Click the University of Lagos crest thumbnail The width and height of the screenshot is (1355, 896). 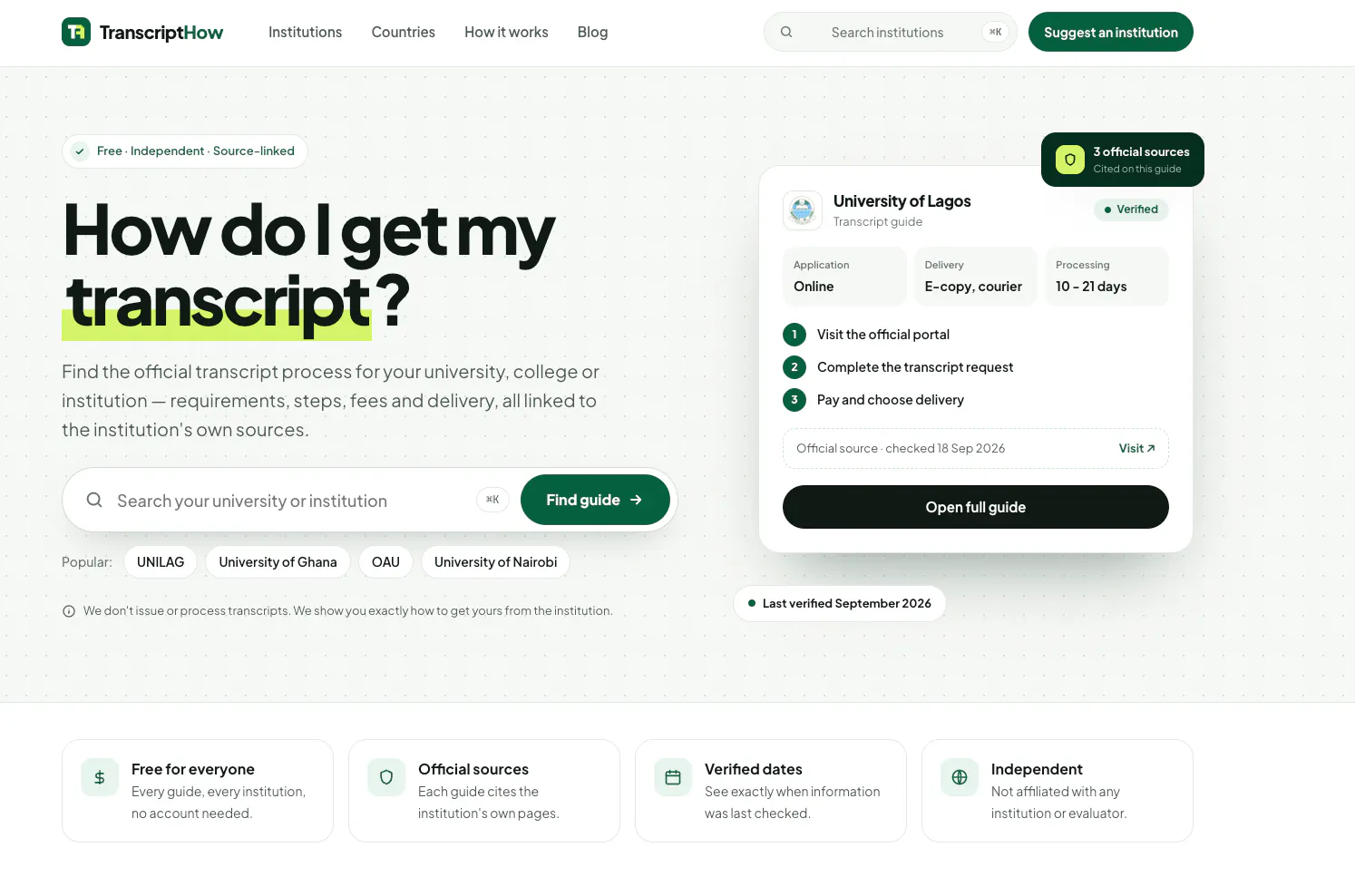tap(802, 210)
